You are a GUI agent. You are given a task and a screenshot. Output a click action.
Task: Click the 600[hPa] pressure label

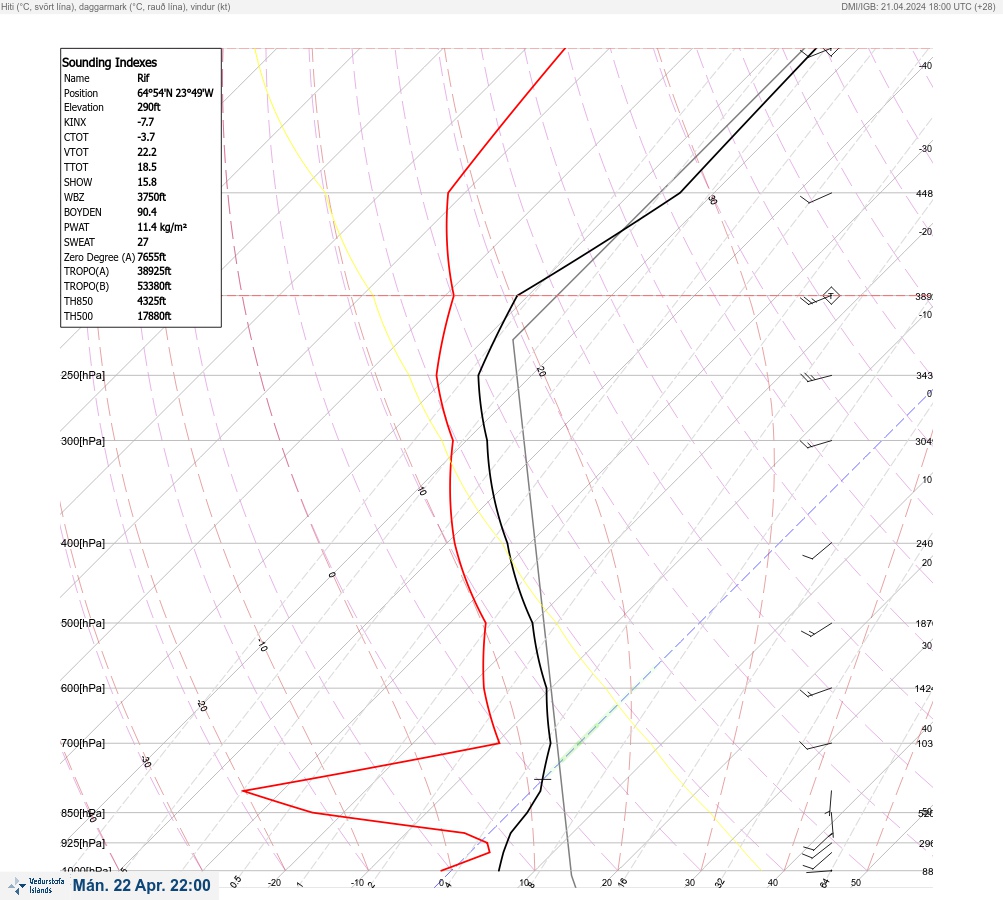pyautogui.click(x=83, y=689)
